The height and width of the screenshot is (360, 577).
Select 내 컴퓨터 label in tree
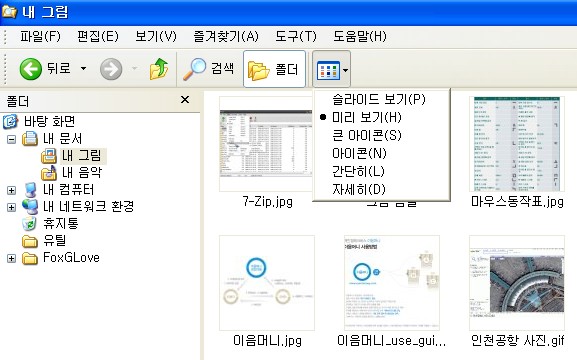[x=68, y=190]
